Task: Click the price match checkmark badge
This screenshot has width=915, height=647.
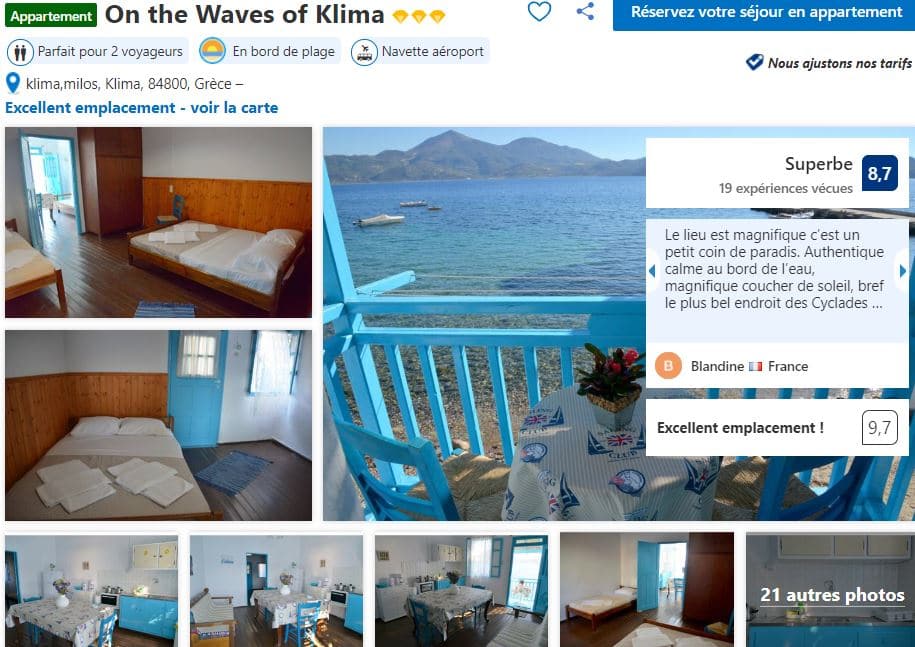Action: click(x=755, y=62)
